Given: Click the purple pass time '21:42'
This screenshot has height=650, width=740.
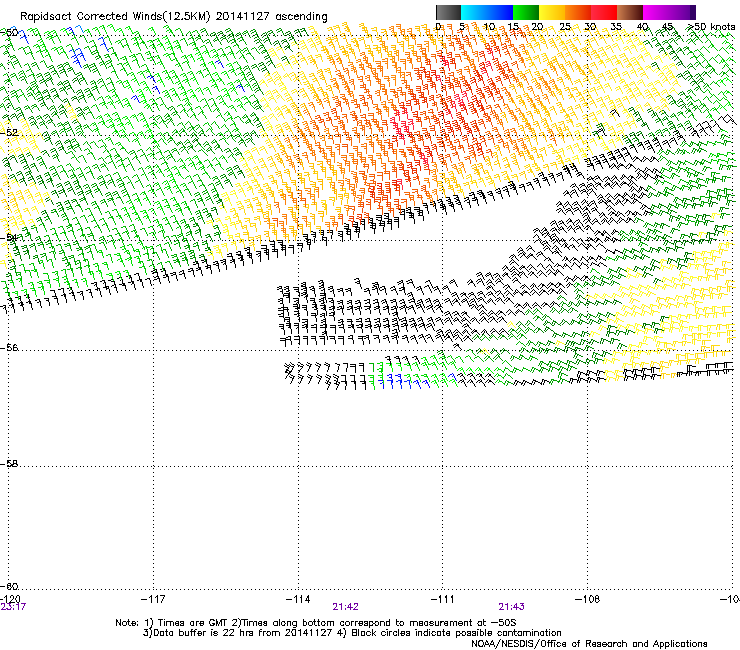Looking at the screenshot, I should tap(345, 607).
